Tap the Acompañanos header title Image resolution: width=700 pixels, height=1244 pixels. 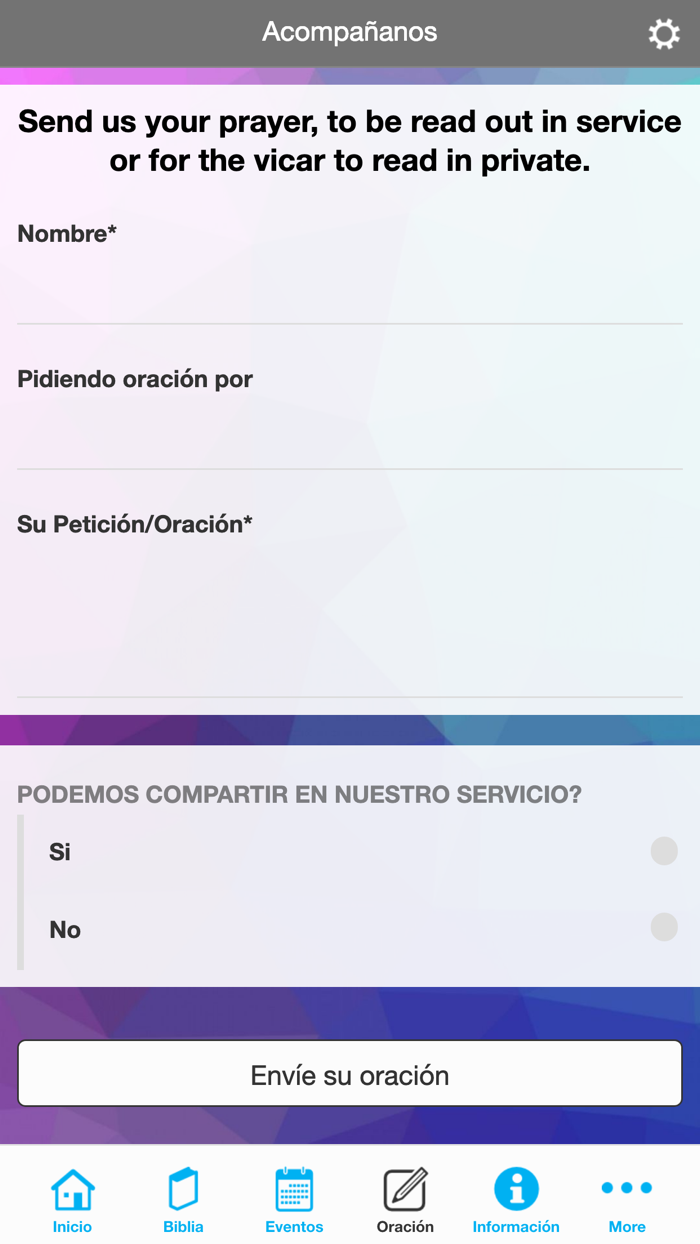click(x=350, y=32)
